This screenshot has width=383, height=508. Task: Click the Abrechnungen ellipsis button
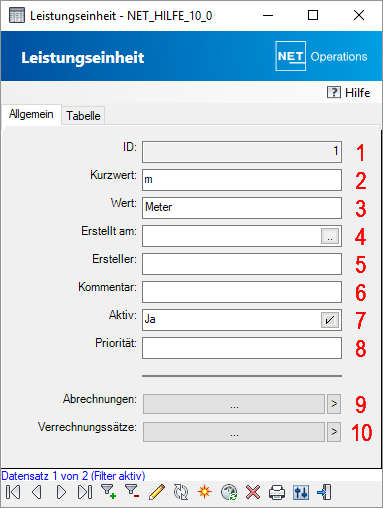click(x=234, y=404)
